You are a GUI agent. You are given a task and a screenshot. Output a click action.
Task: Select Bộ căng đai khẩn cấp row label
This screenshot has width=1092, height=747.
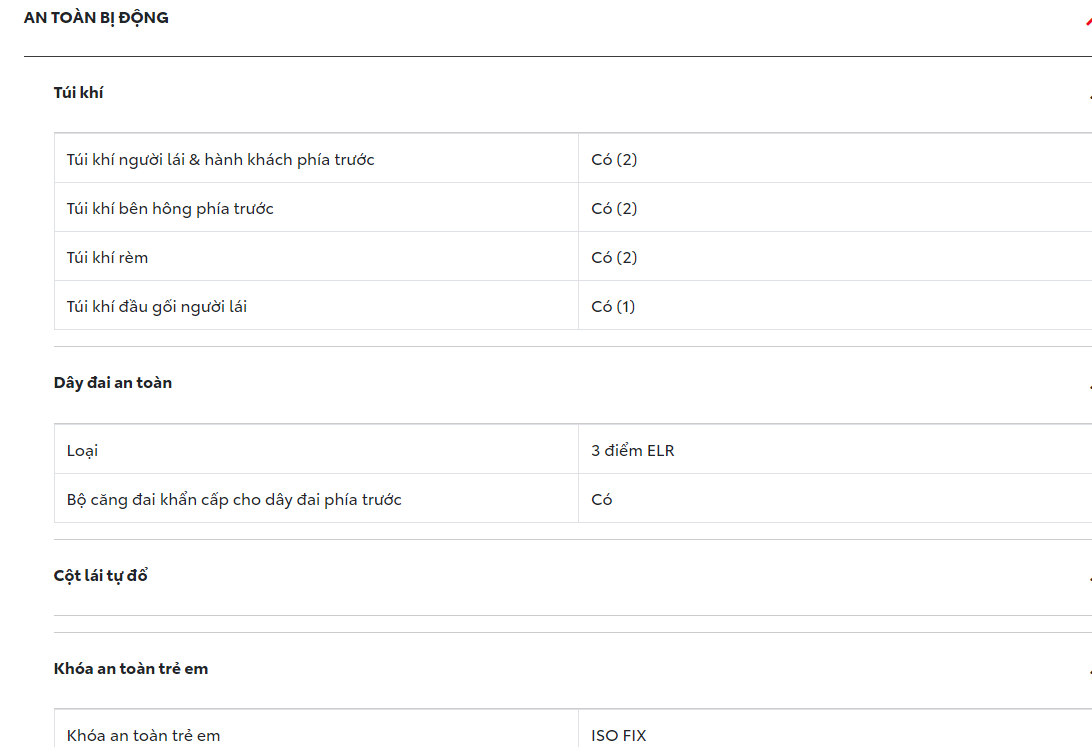(234, 500)
